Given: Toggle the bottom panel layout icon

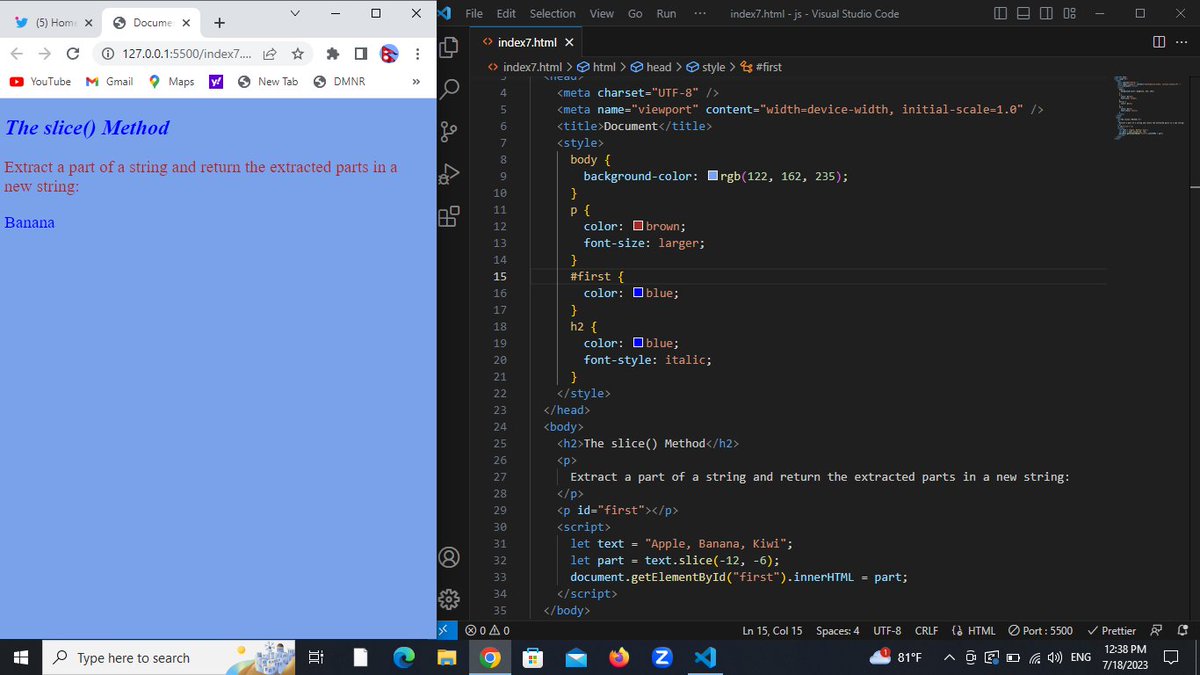Looking at the screenshot, I should coord(1024,14).
